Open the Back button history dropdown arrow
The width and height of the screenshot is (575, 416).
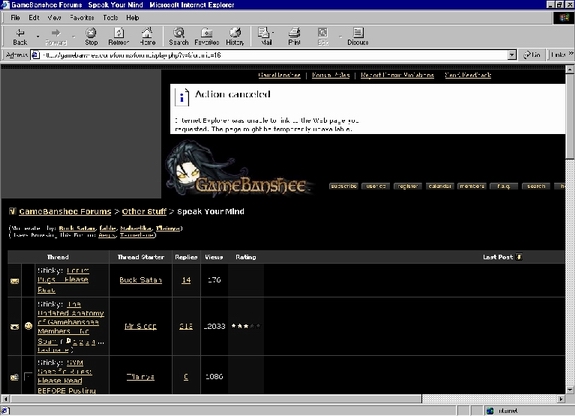38,37
